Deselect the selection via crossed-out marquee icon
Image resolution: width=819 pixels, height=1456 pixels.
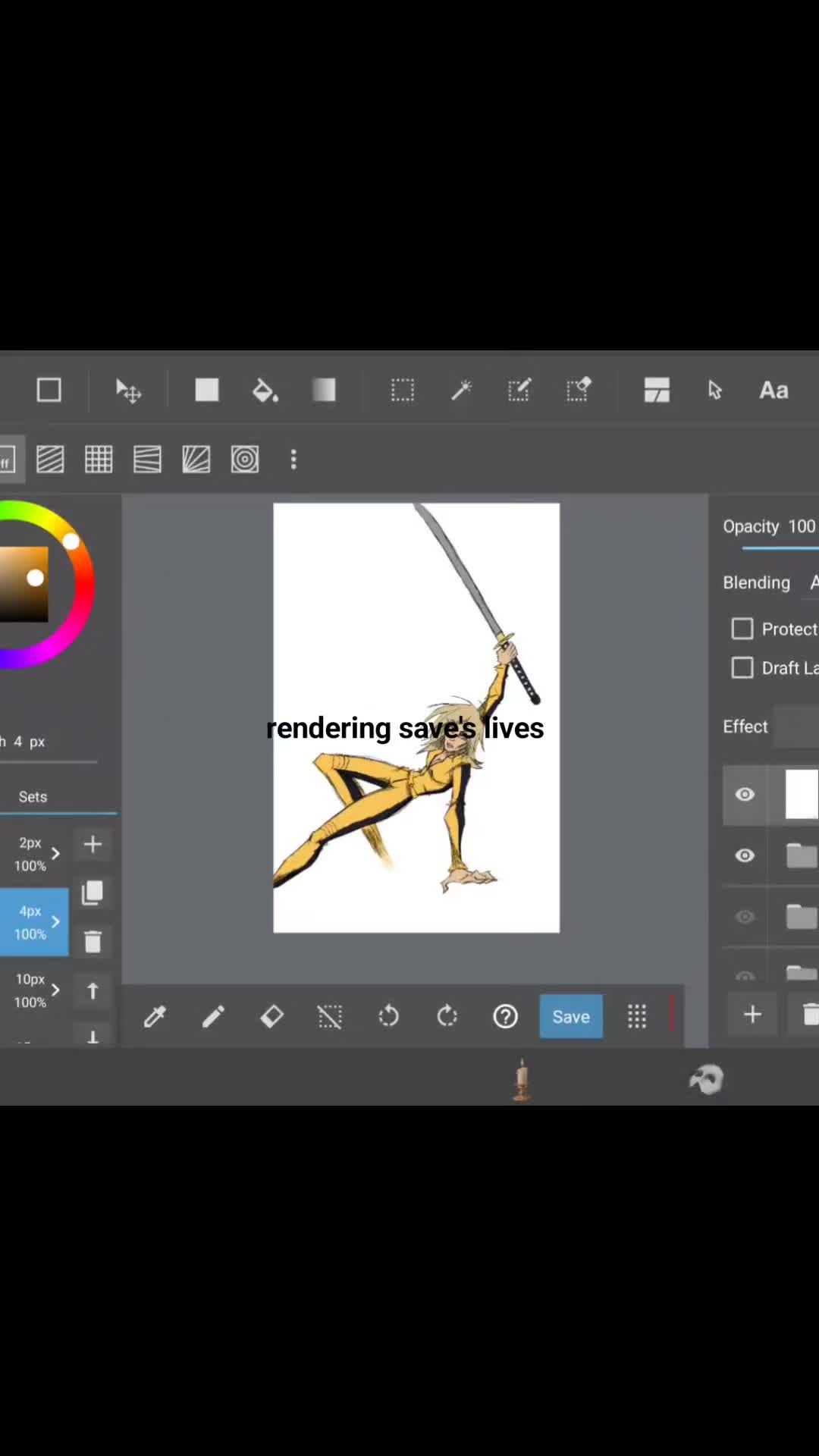coord(330,1016)
